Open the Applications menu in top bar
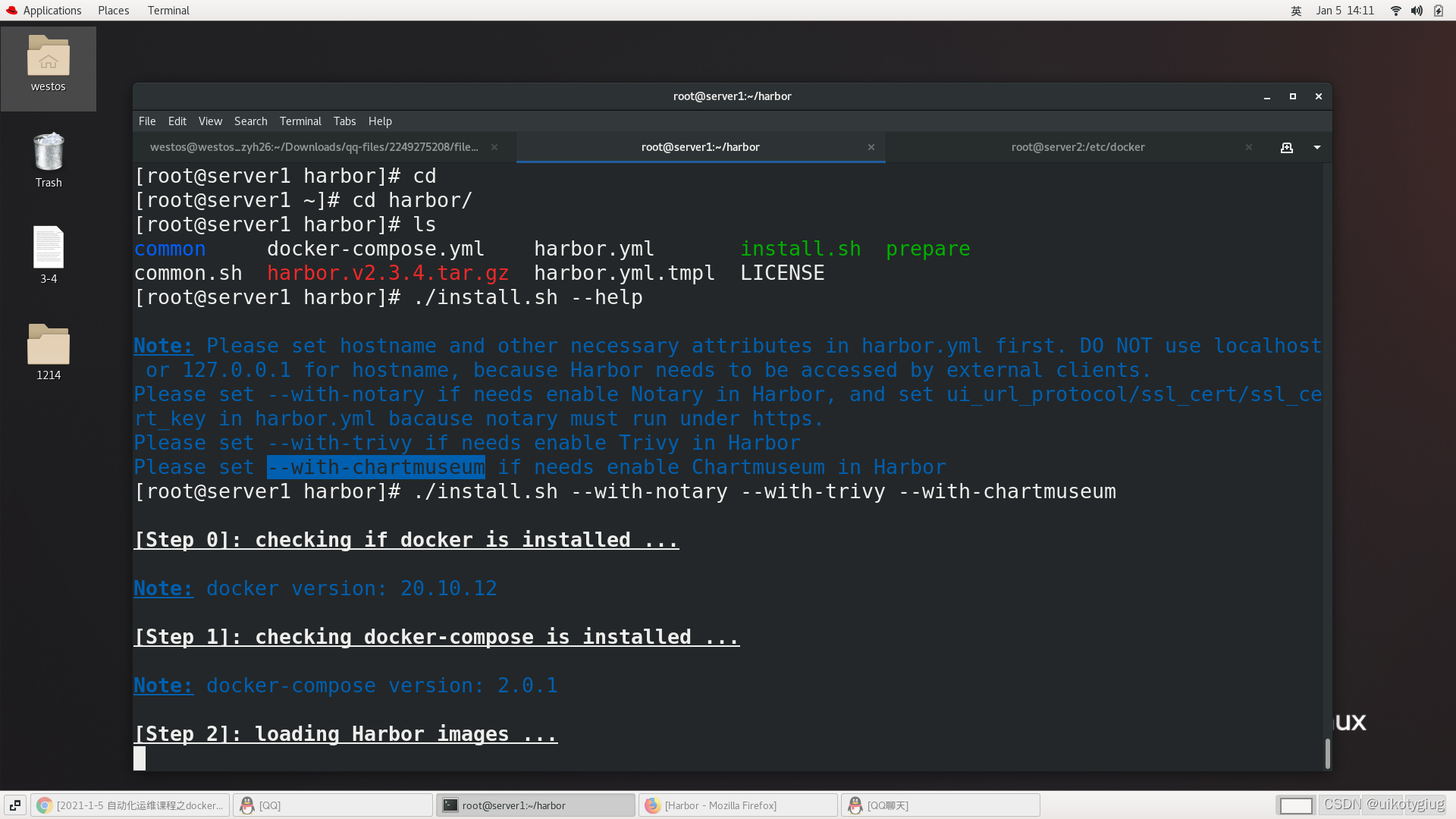Screen dimensions: 1456x819 [x=44, y=11]
